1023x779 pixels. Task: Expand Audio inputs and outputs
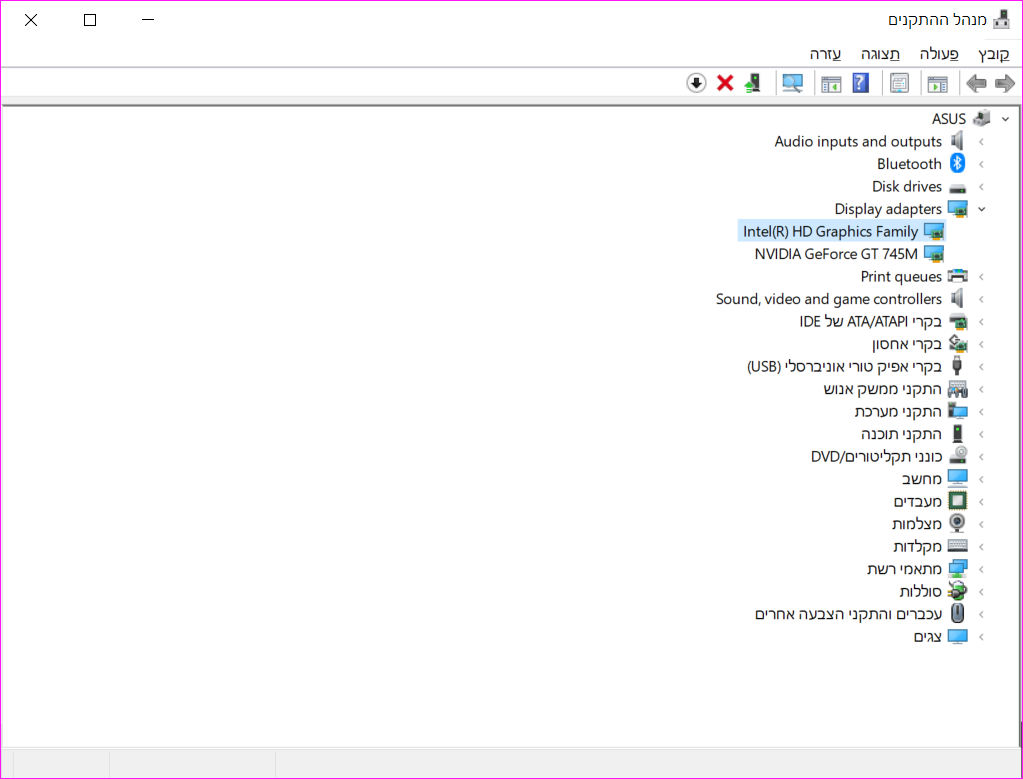point(981,142)
